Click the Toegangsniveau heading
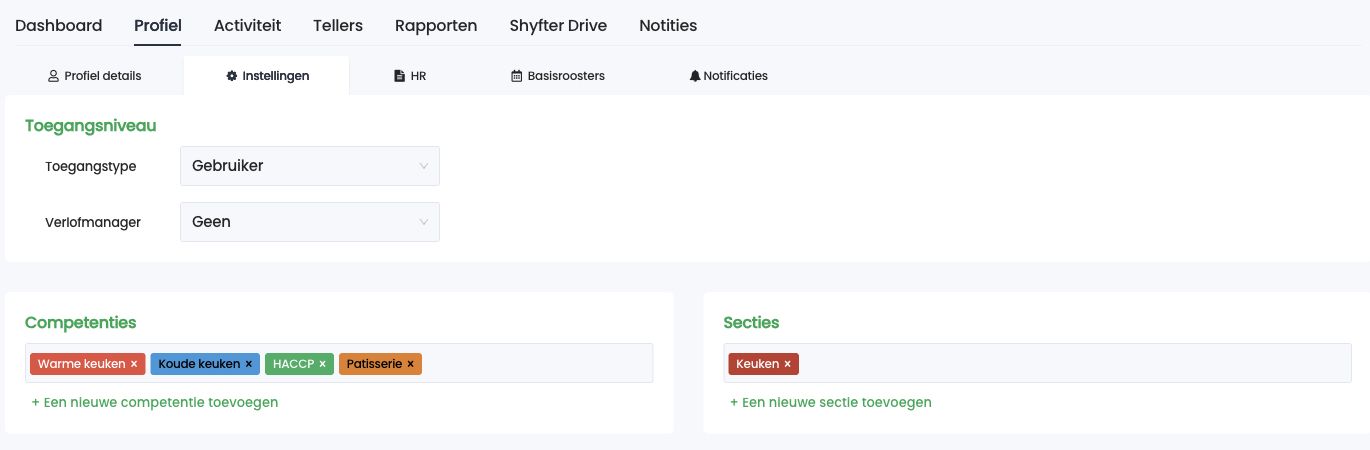Screen dimensions: 1370x450 (90, 126)
